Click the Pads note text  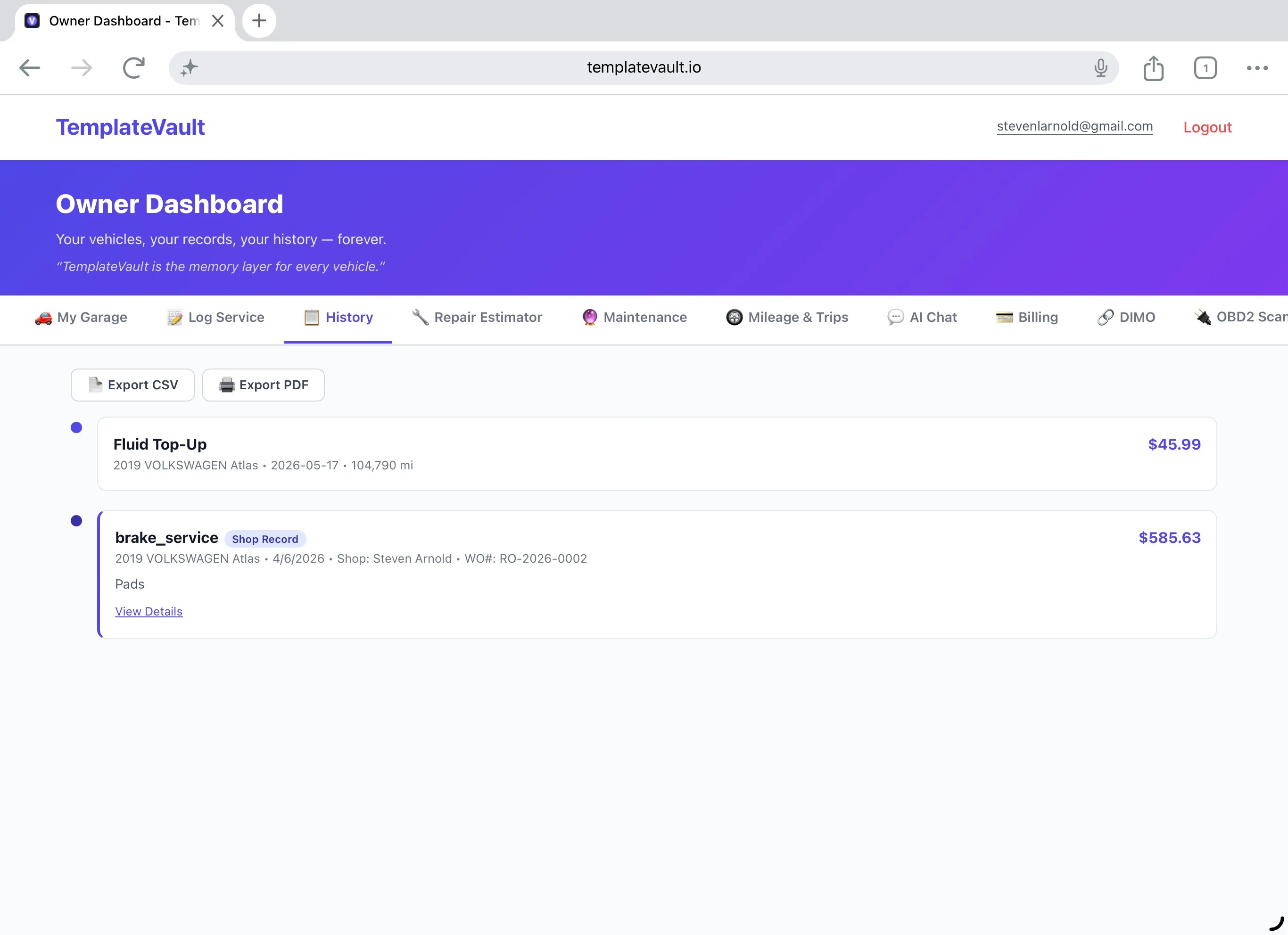pyautogui.click(x=130, y=584)
